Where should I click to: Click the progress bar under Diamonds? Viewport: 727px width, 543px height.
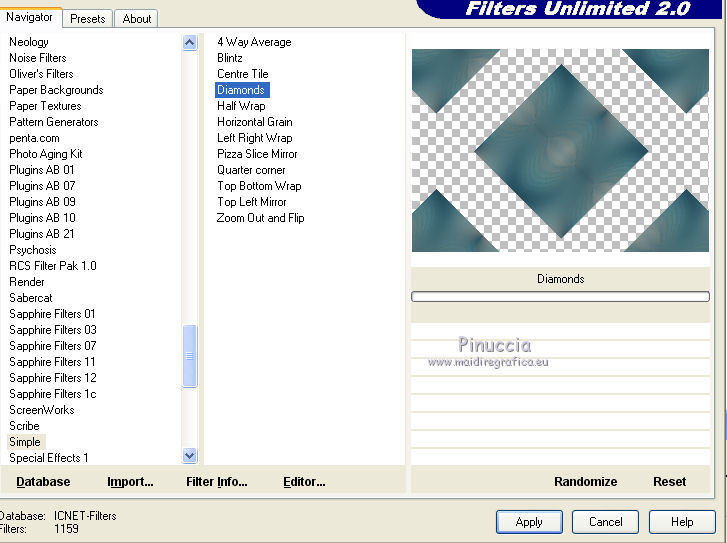pos(560,296)
